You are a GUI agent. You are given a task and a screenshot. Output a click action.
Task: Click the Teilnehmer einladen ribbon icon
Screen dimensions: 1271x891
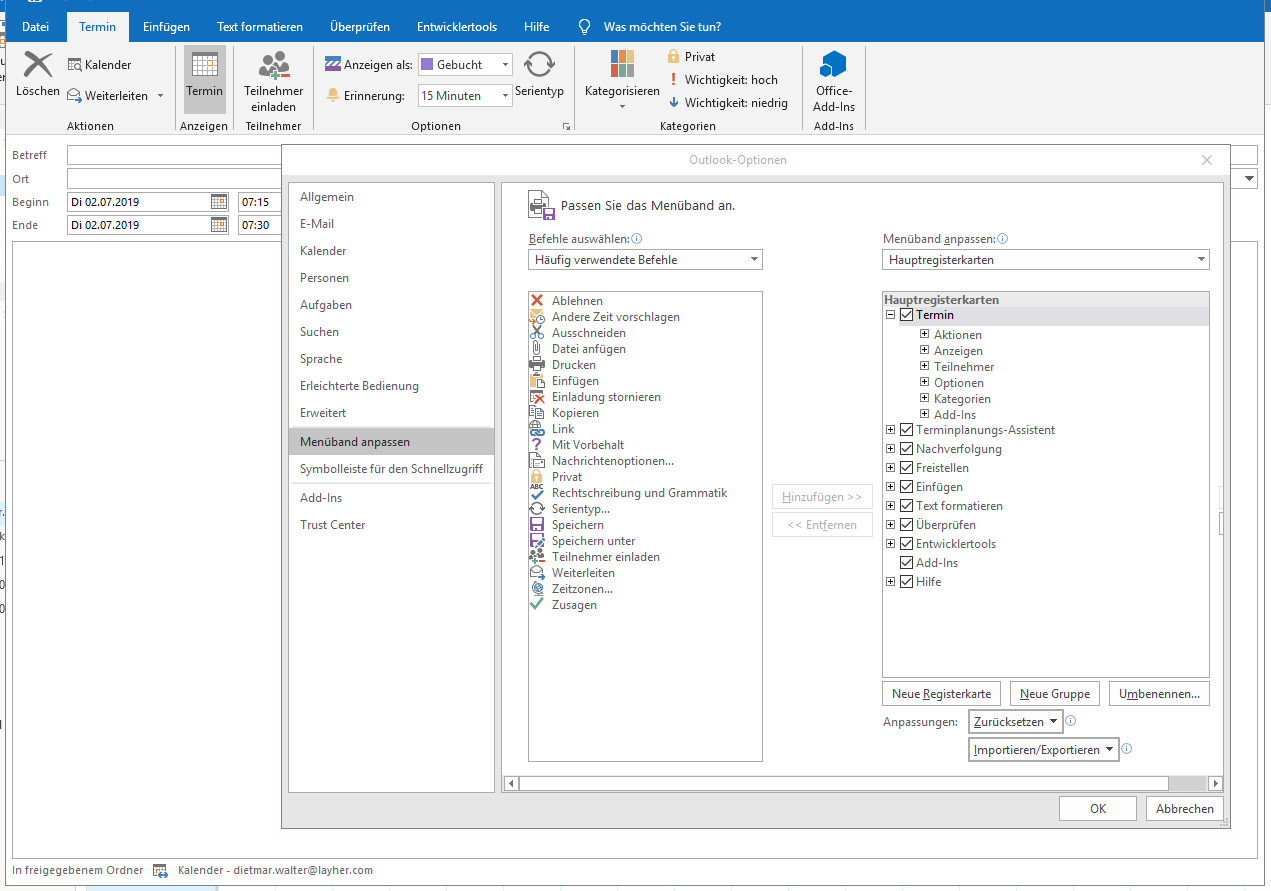[273, 66]
